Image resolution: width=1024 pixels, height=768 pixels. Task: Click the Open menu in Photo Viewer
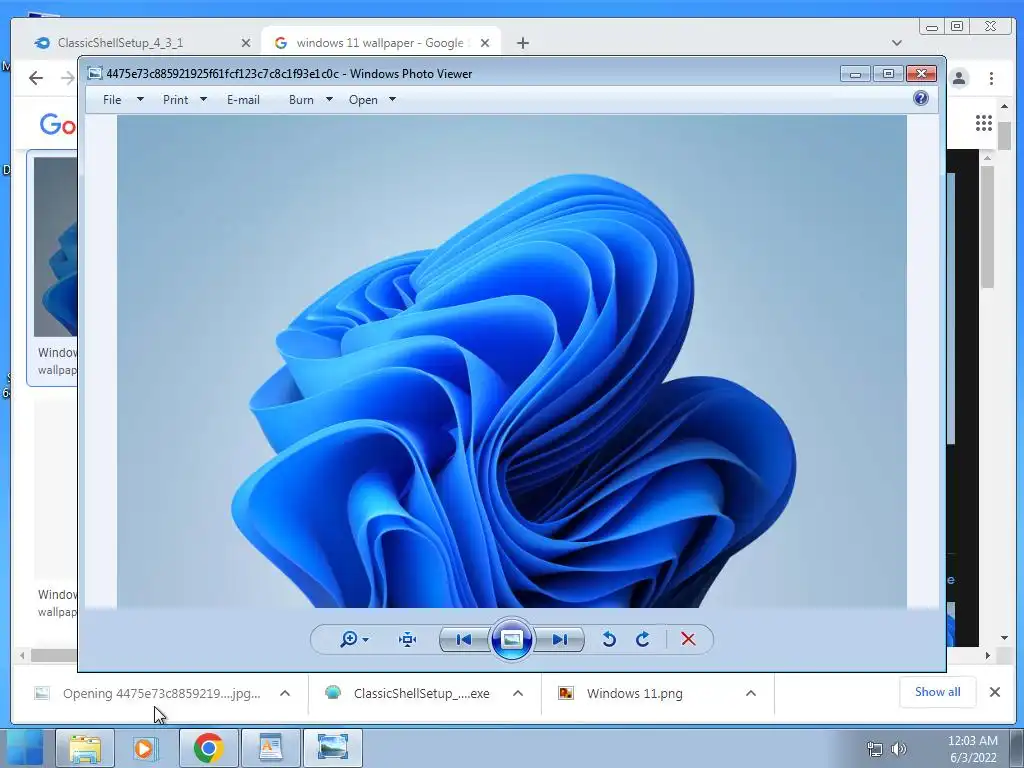(x=363, y=100)
